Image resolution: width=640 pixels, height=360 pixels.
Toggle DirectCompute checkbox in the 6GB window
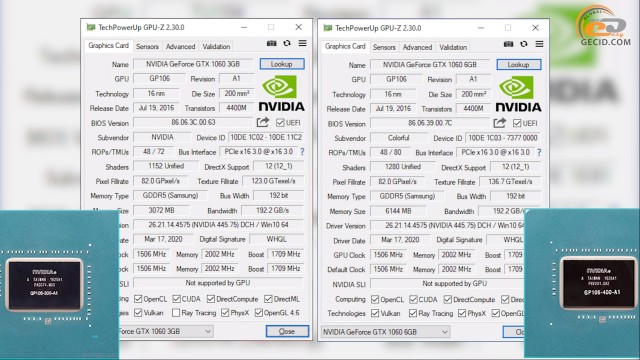447,300
